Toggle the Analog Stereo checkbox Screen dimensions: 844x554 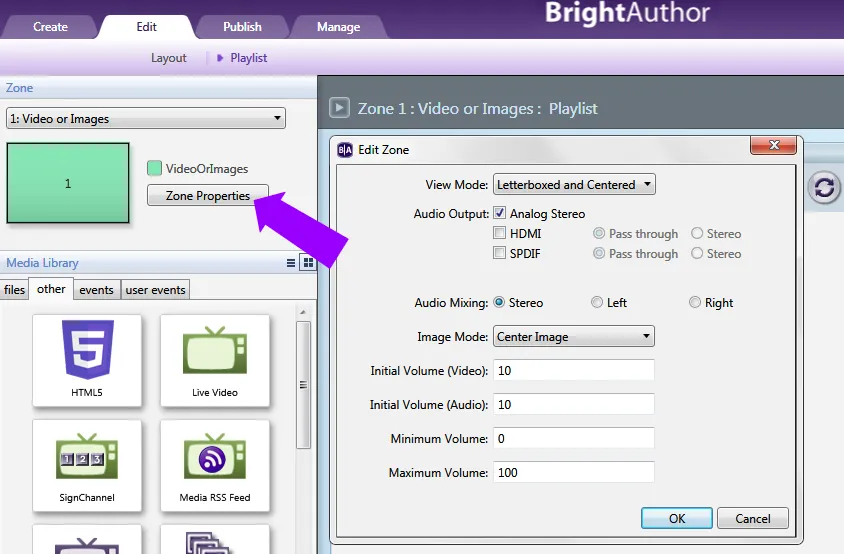point(500,213)
